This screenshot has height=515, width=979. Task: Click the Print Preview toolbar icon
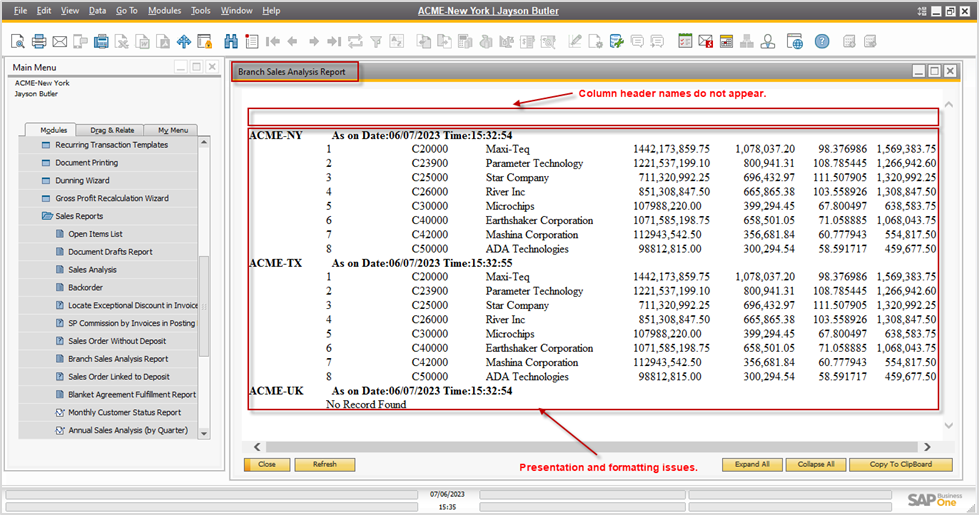coord(18,42)
